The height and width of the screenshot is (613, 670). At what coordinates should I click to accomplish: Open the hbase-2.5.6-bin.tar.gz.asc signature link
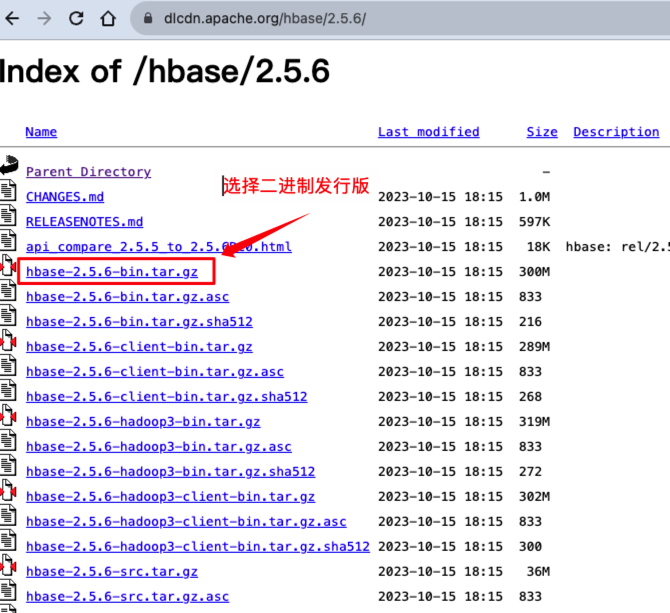pyautogui.click(x=127, y=296)
